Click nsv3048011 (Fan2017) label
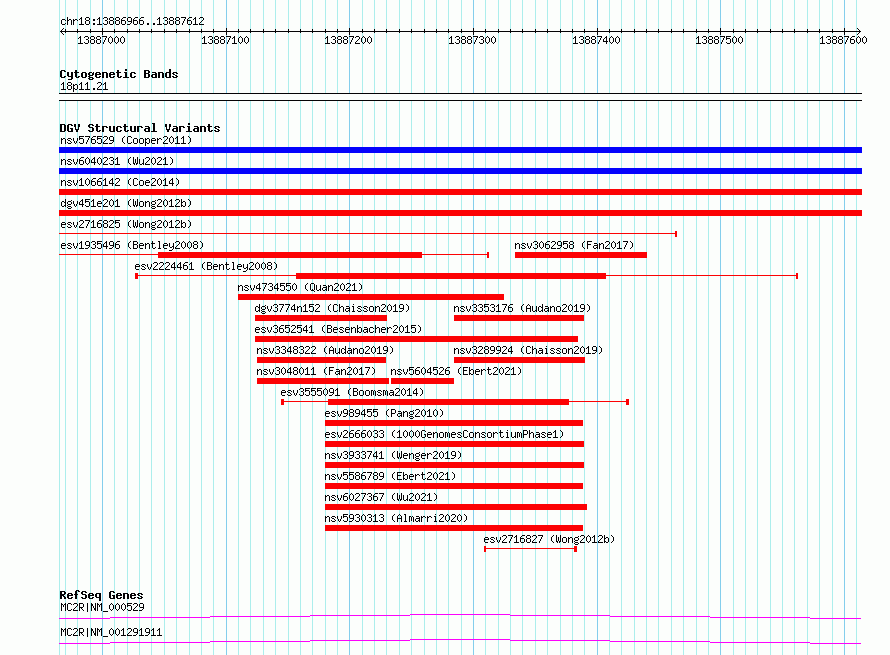This screenshot has height=655, width=890. (x=316, y=371)
